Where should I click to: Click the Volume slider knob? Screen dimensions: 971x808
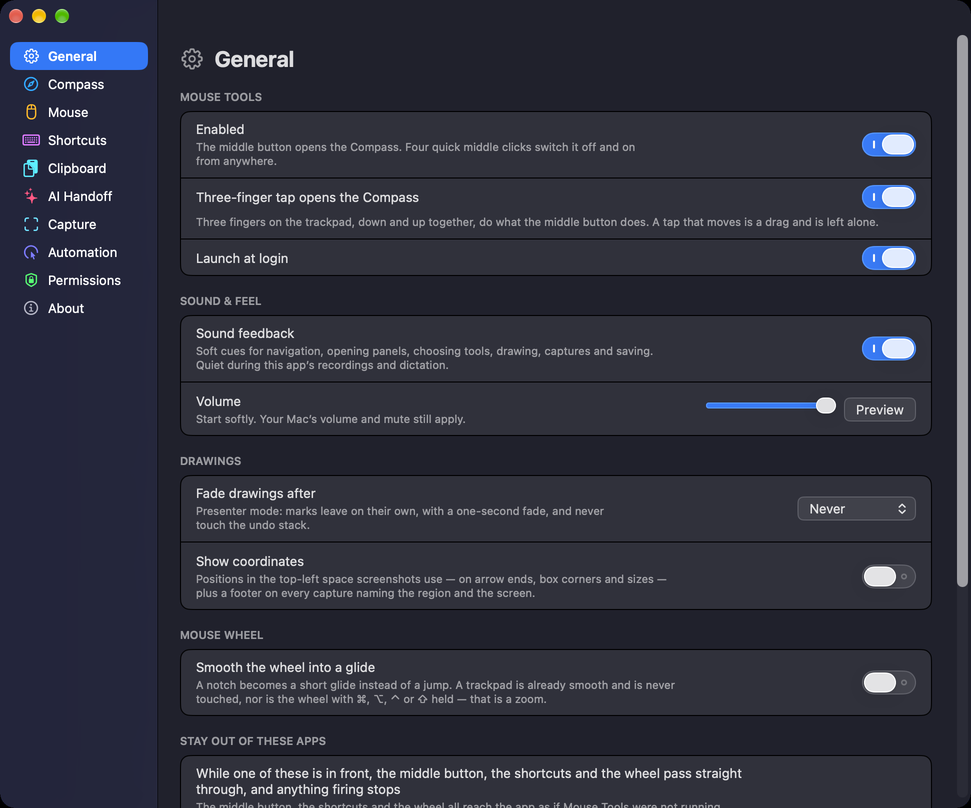point(825,406)
